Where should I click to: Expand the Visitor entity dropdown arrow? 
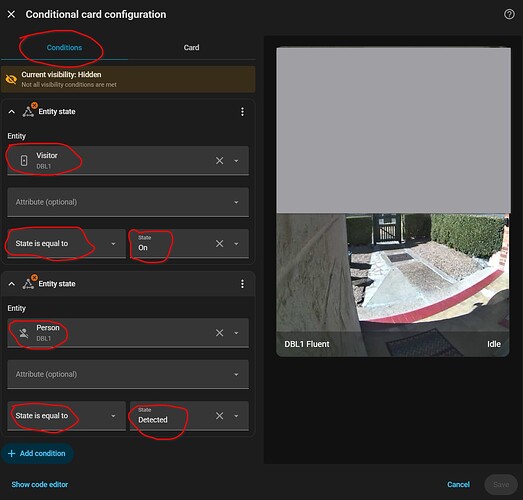coord(236,161)
